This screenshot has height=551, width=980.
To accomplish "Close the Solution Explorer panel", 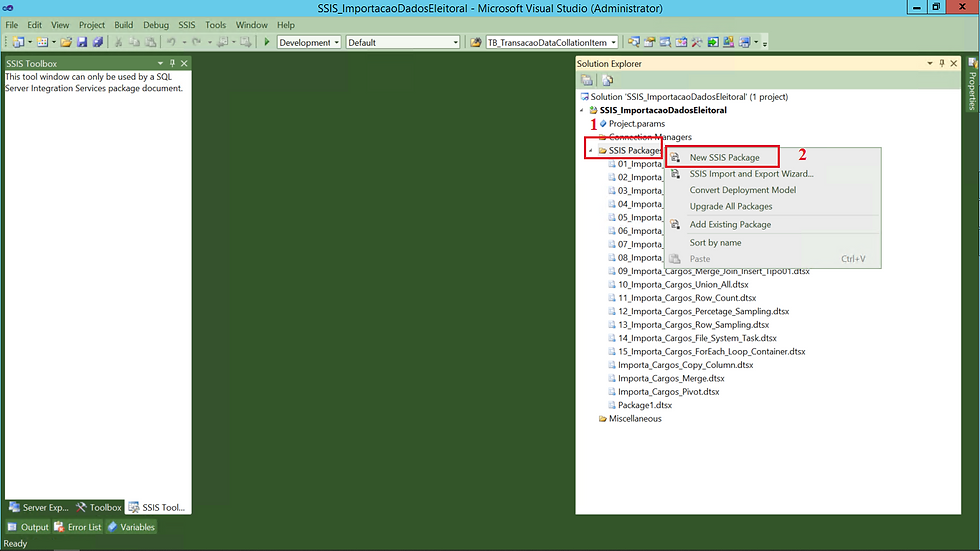I will tap(954, 63).
